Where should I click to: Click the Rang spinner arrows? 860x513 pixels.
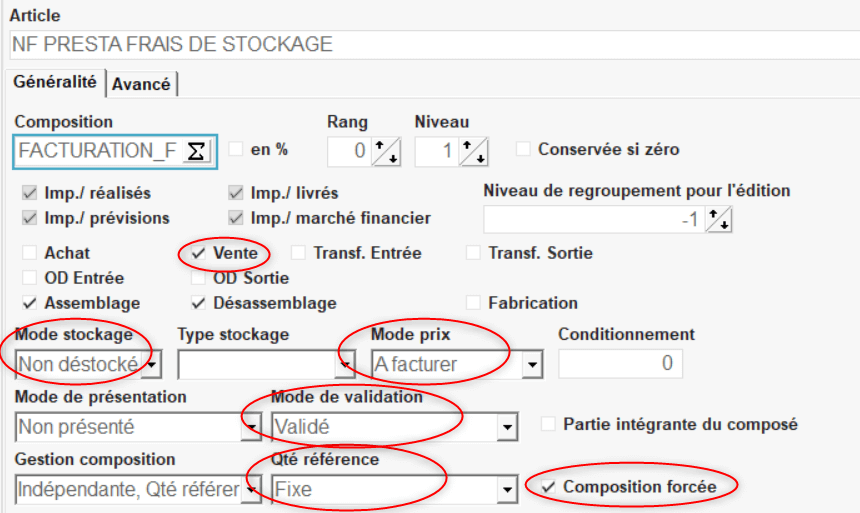click(386, 151)
